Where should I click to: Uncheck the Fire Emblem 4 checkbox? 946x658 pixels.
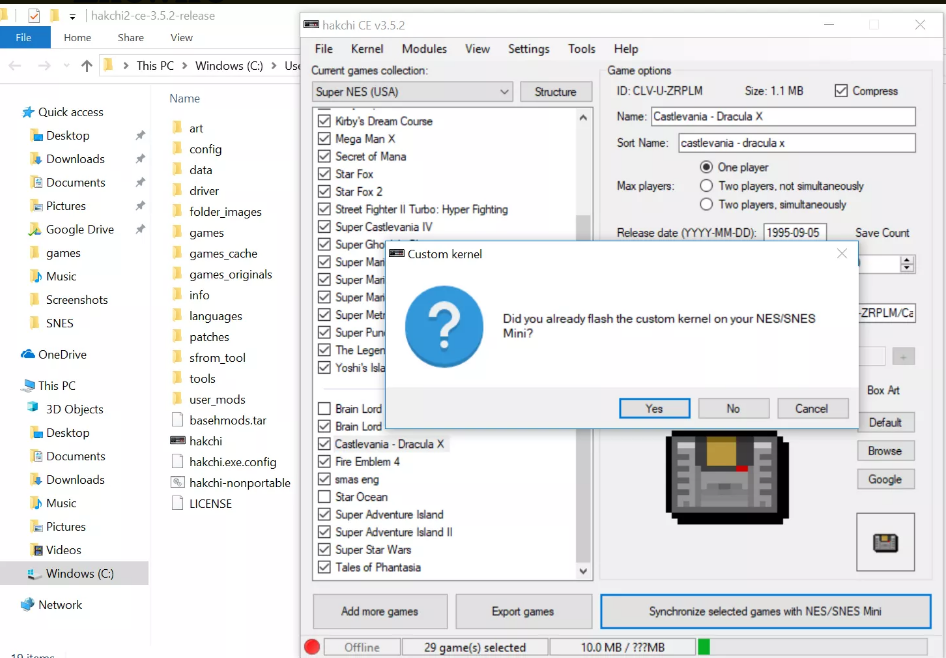324,461
